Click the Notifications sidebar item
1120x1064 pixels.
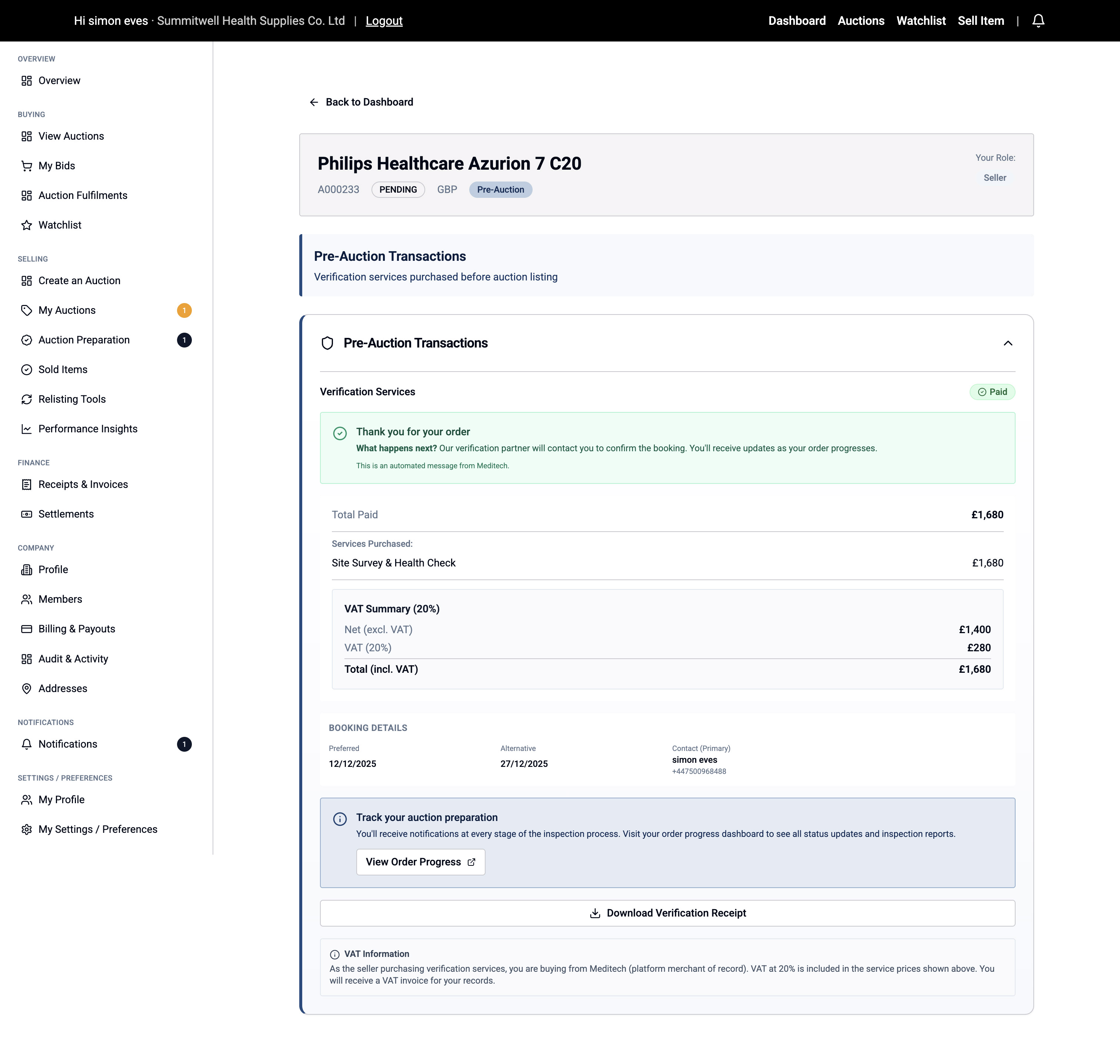click(67, 744)
